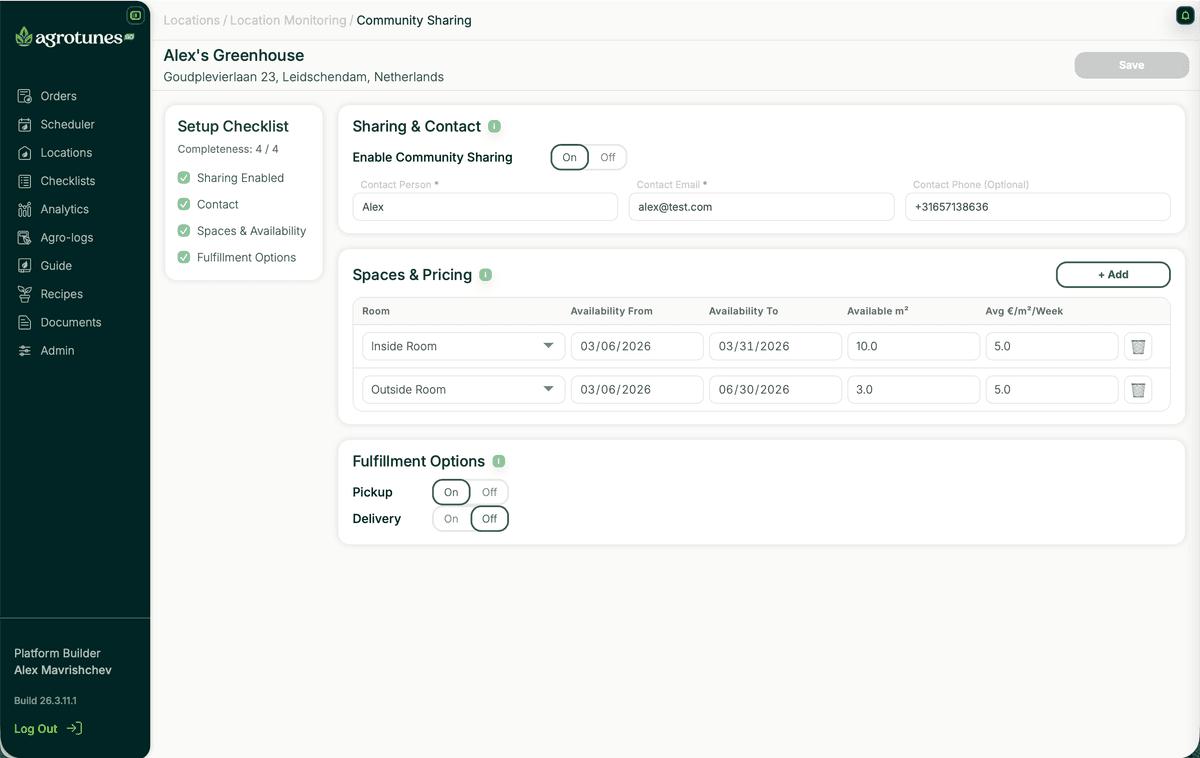This screenshot has width=1200, height=758.
Task: Check the Sharing Enabled checklist item
Action: [184, 177]
